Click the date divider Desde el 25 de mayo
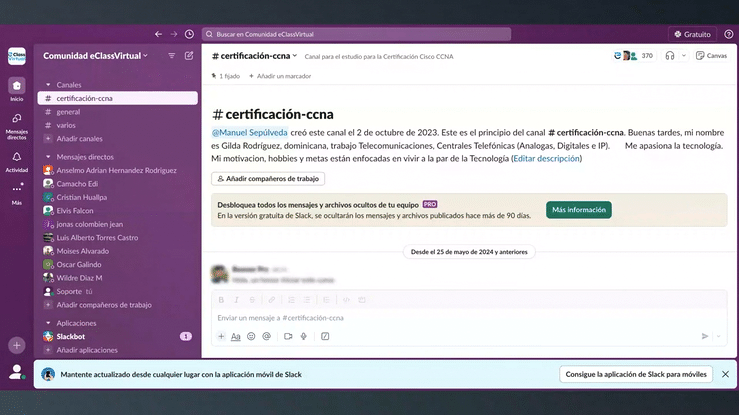739x415 pixels. click(469, 252)
